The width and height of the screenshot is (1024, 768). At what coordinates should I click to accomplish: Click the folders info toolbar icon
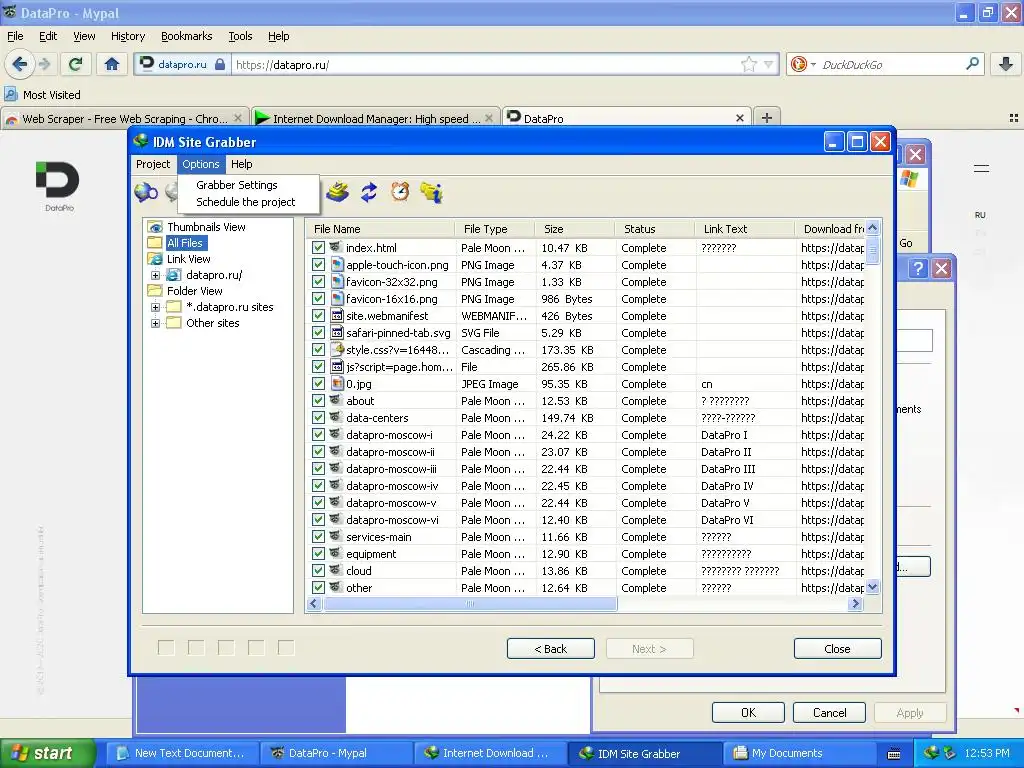tap(432, 192)
